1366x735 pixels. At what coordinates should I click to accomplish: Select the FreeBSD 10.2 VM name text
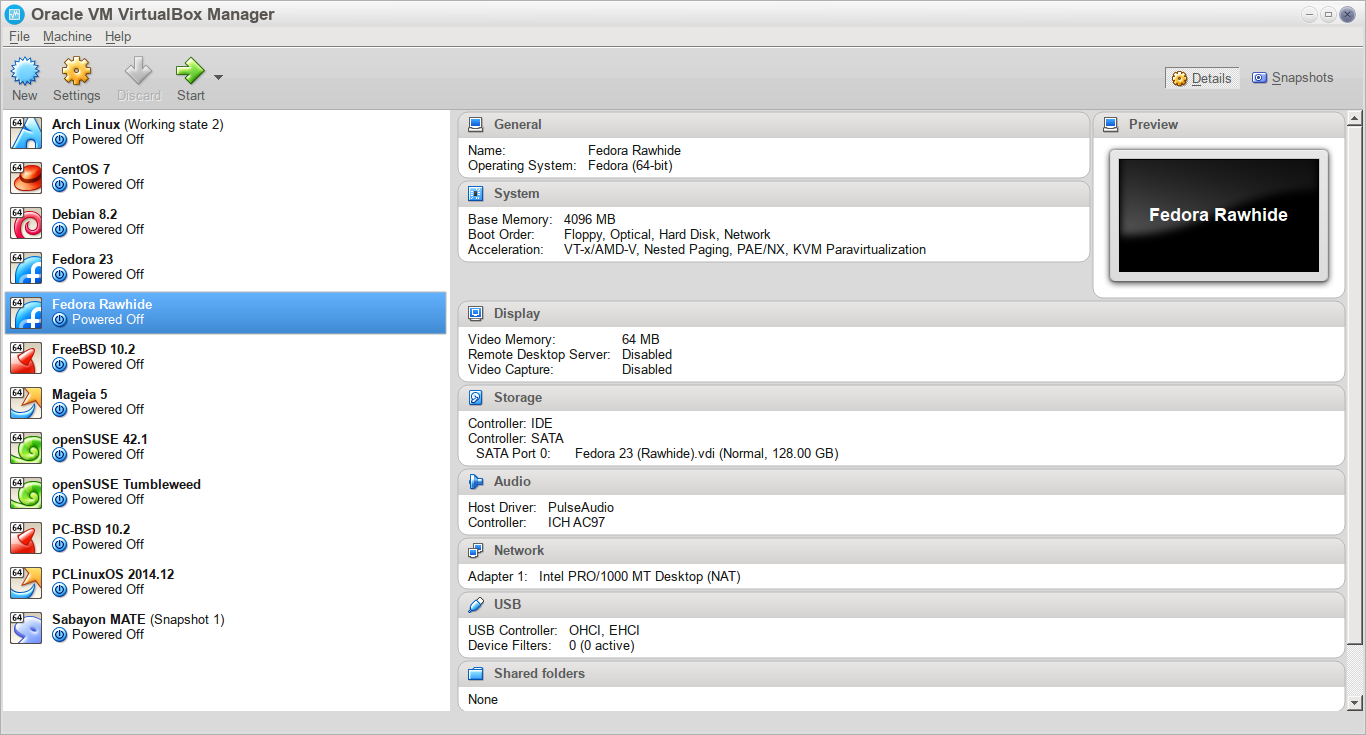94,349
